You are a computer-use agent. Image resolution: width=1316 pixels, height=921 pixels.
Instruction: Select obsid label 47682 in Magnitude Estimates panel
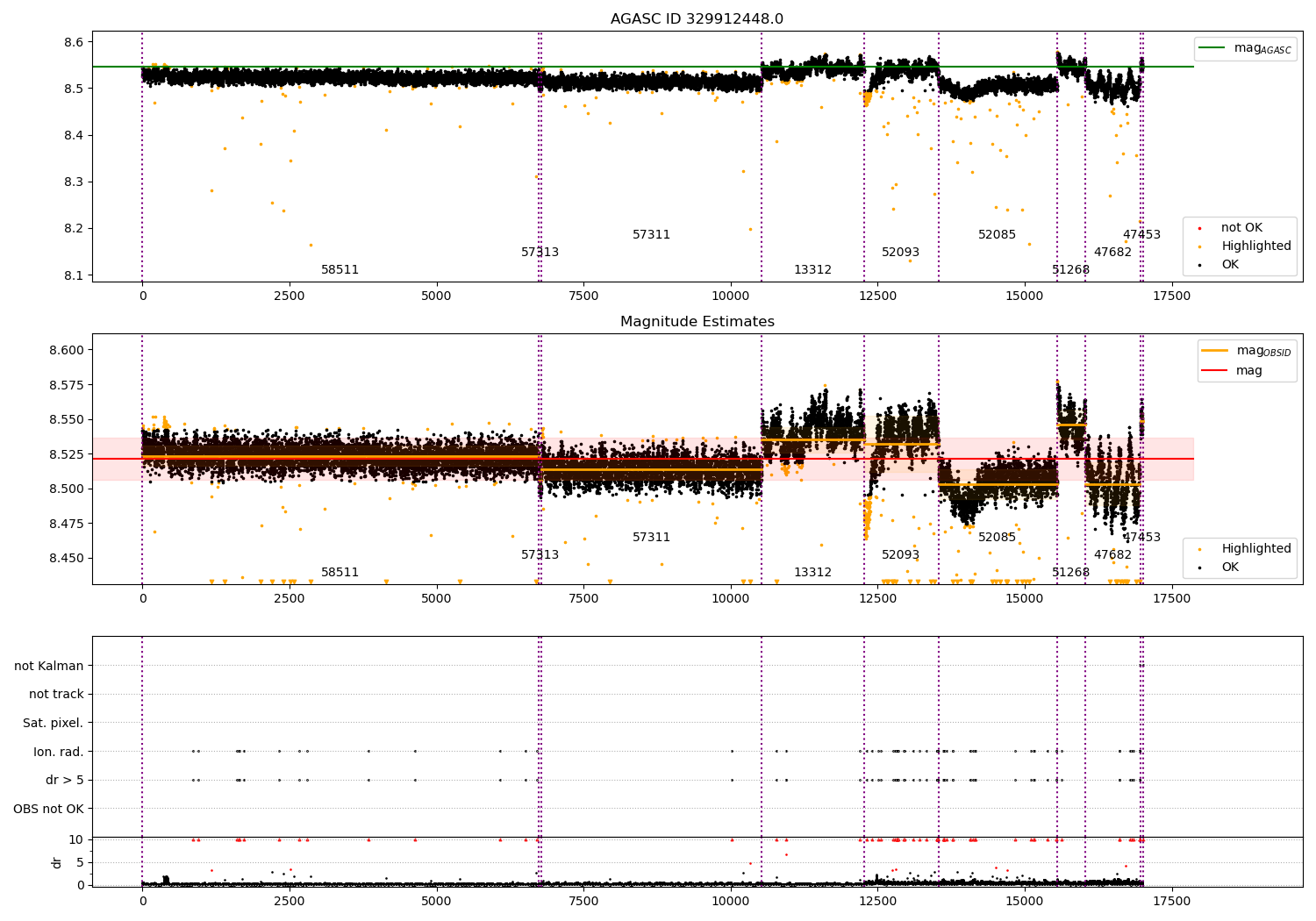coord(1112,554)
